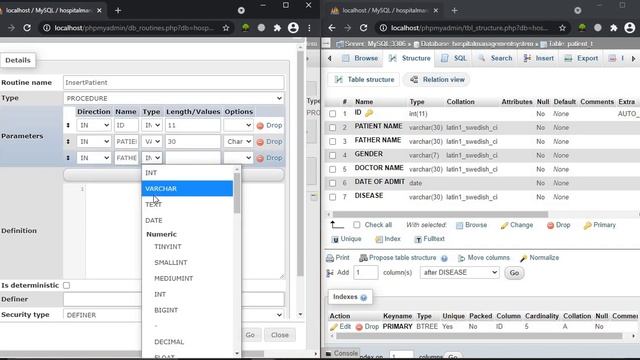Viewport: 640px width, 360px height.
Task: Click Table structure sub-tab button
Action: [x=364, y=80]
